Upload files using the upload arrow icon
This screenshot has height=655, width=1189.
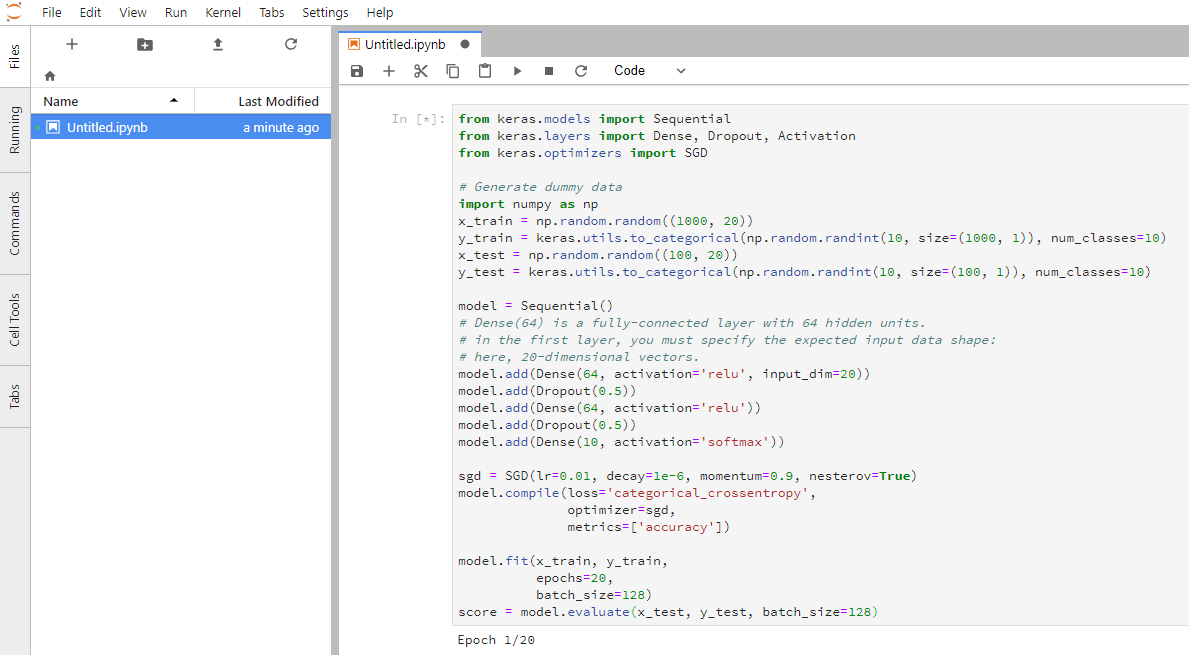(x=218, y=44)
